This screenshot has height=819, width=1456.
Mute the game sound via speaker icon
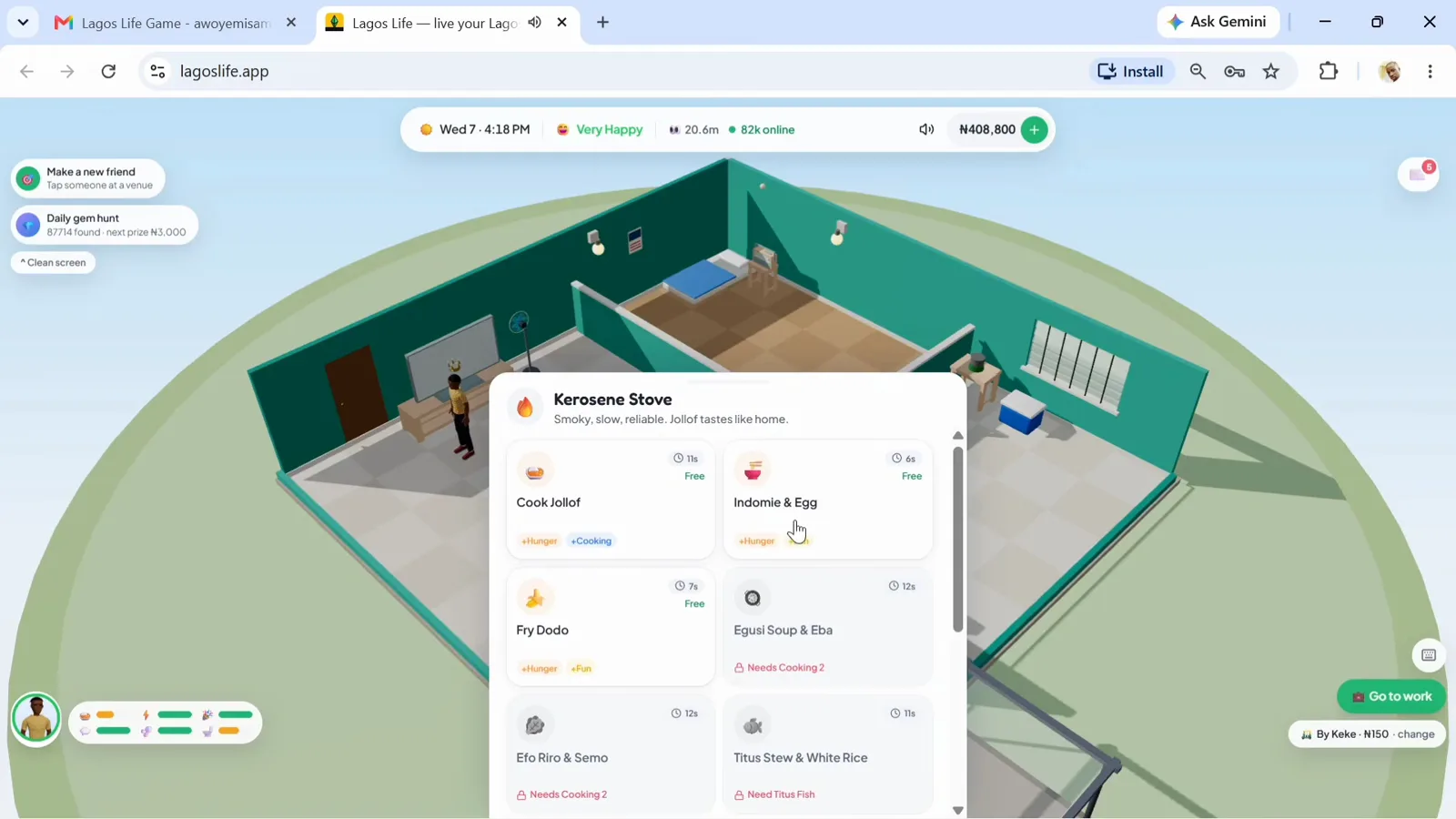tap(926, 129)
